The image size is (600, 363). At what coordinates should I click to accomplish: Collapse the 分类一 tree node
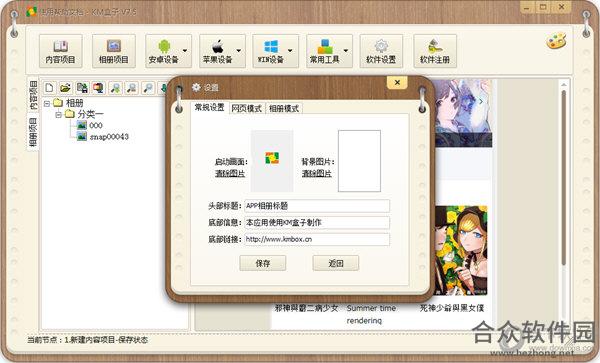59,114
